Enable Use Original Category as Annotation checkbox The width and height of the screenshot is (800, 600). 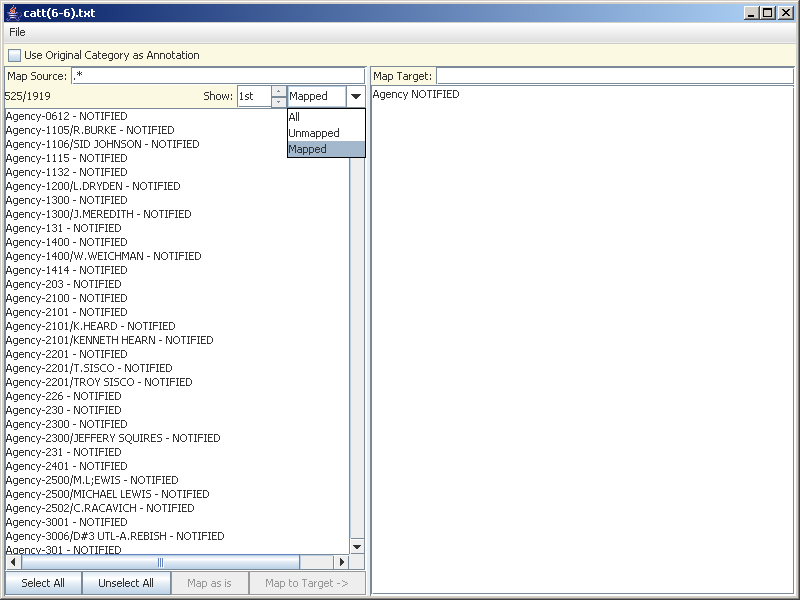[15, 55]
